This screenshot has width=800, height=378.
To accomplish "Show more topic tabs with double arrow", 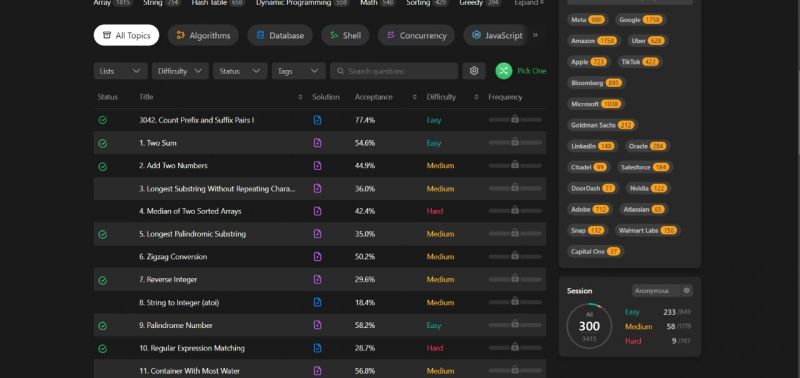I will [x=535, y=35].
